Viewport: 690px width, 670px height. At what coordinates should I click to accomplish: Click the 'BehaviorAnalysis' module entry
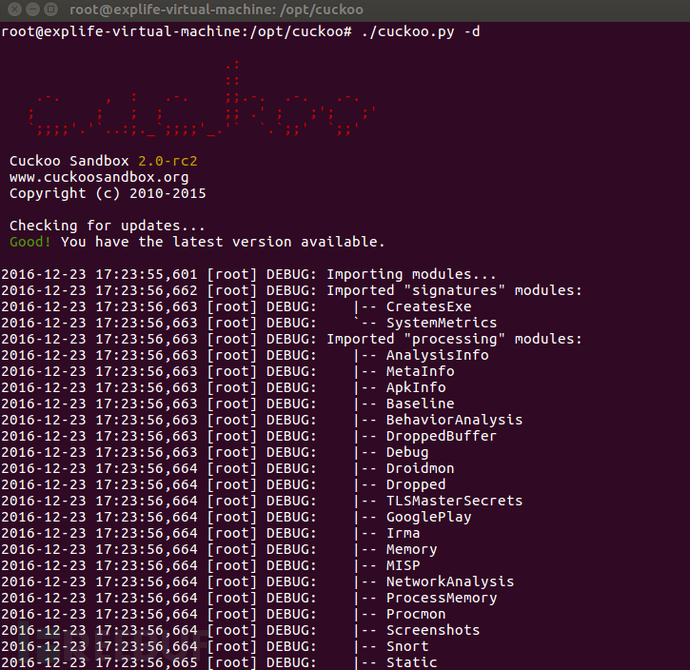[x=454, y=420]
